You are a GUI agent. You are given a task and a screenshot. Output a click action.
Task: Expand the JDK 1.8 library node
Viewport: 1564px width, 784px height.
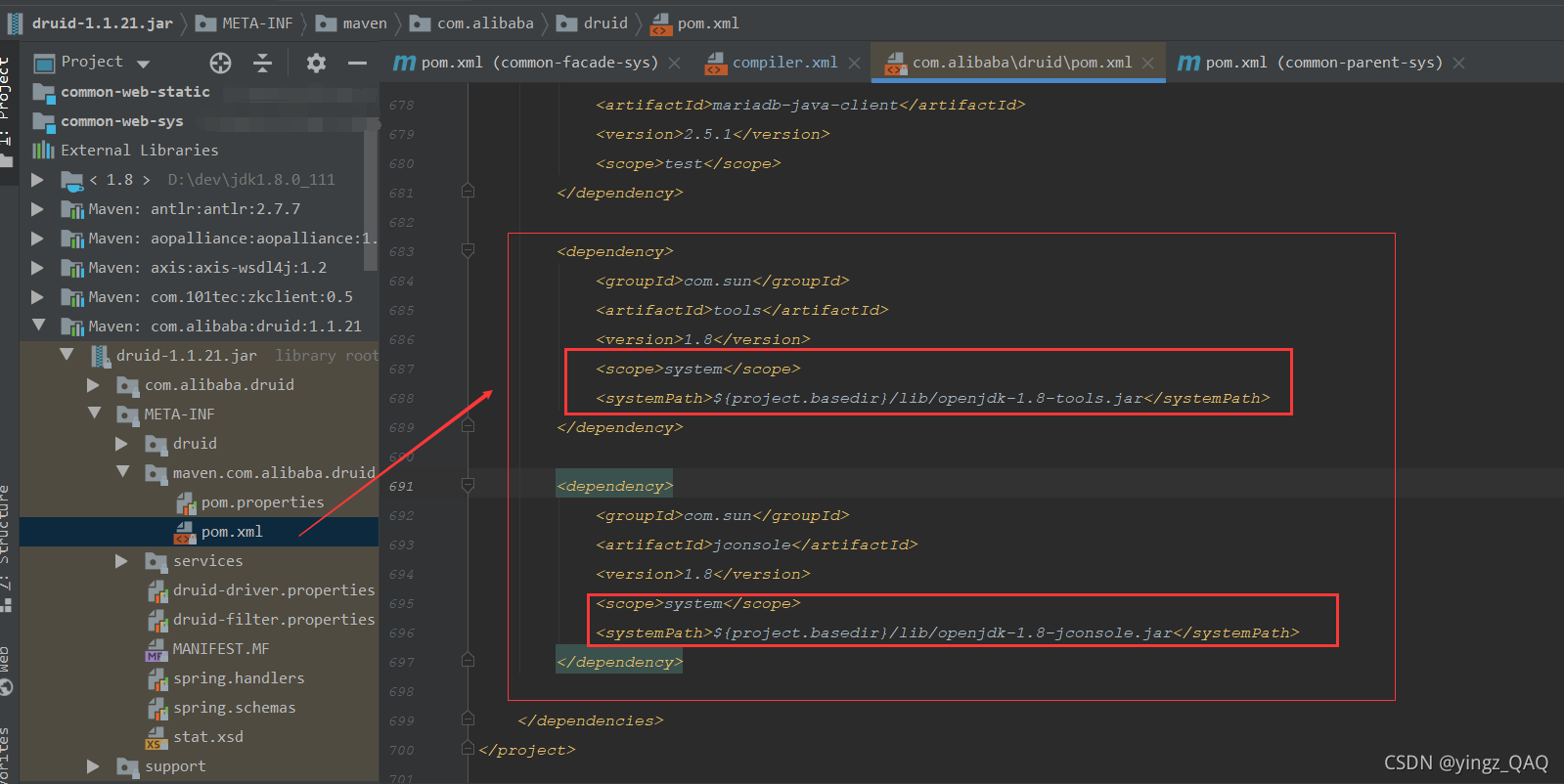37,180
